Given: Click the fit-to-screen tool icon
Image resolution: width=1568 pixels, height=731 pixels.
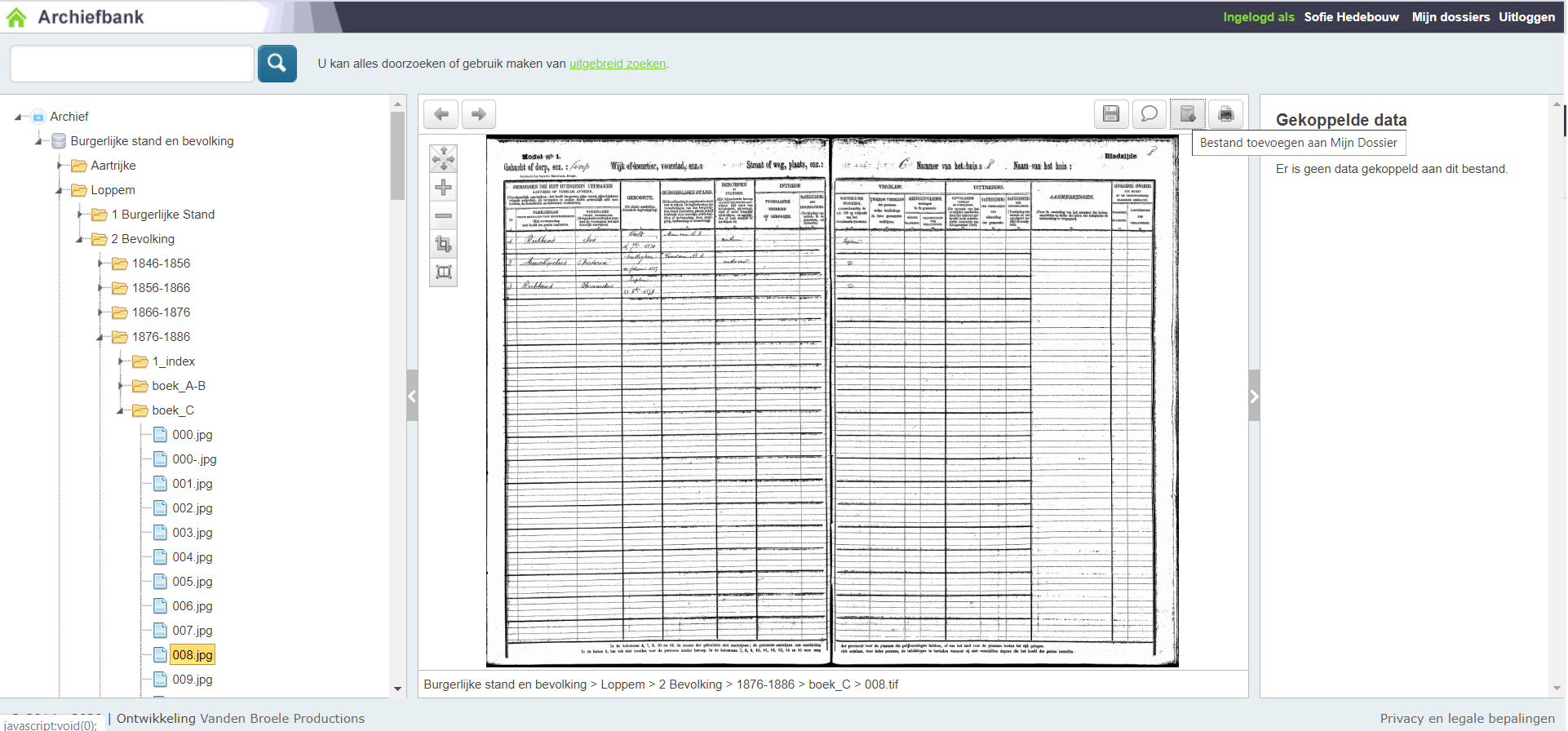Looking at the screenshot, I should click(x=444, y=272).
